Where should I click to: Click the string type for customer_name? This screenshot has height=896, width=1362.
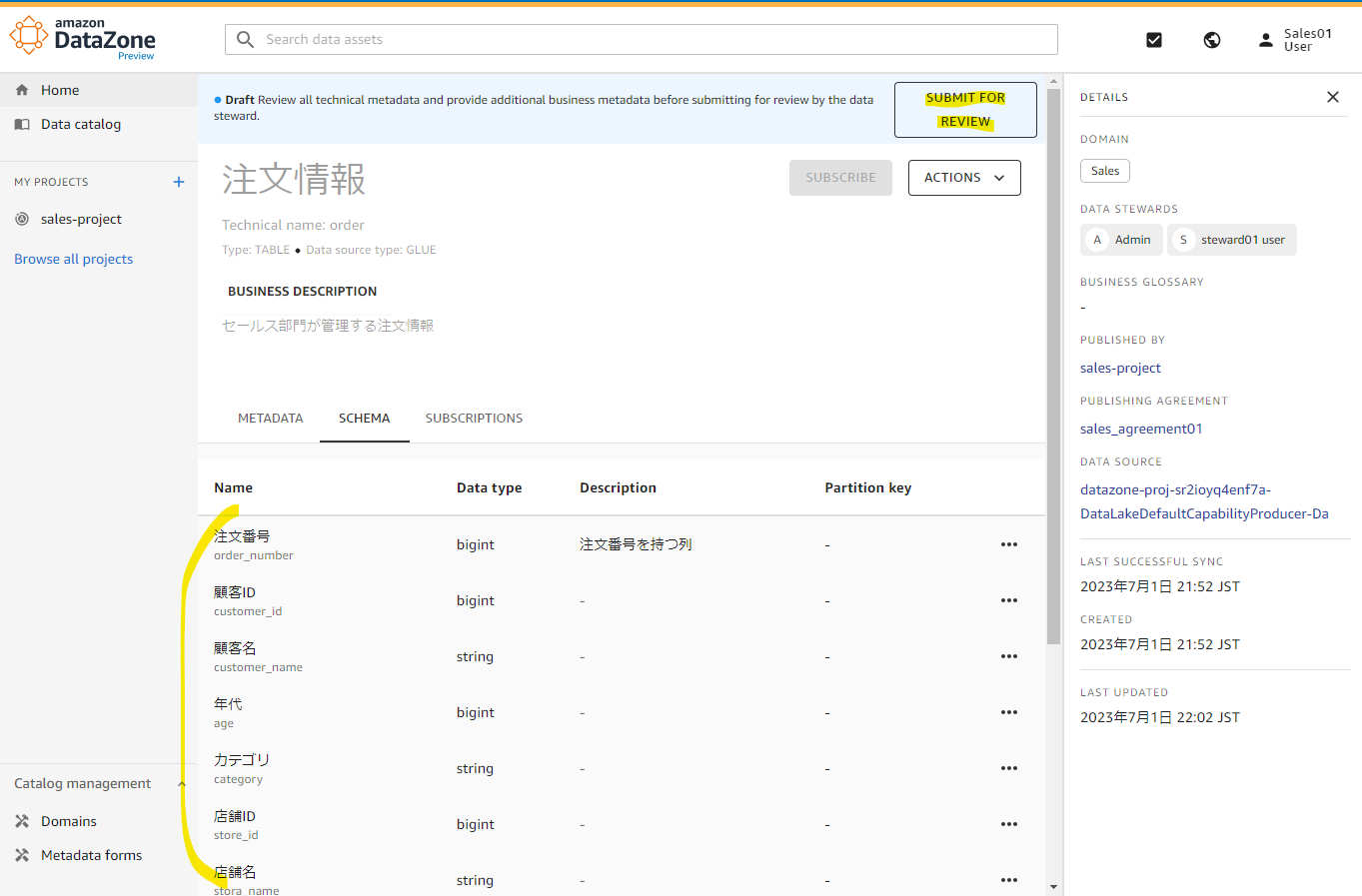(x=475, y=656)
